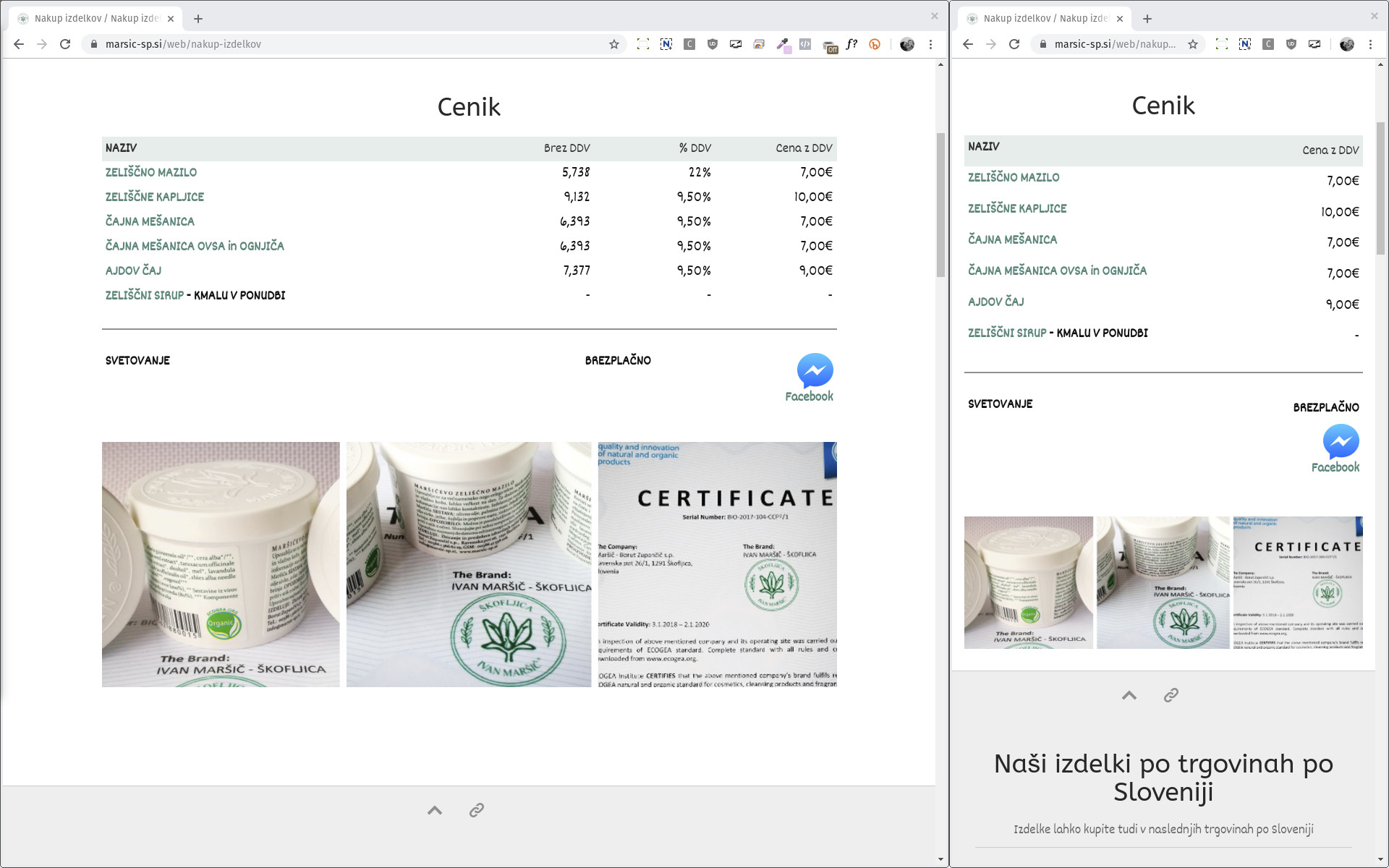This screenshot has width=1389, height=868.
Task: Open Chrome three-dot menu in right window
Action: click(x=1370, y=44)
